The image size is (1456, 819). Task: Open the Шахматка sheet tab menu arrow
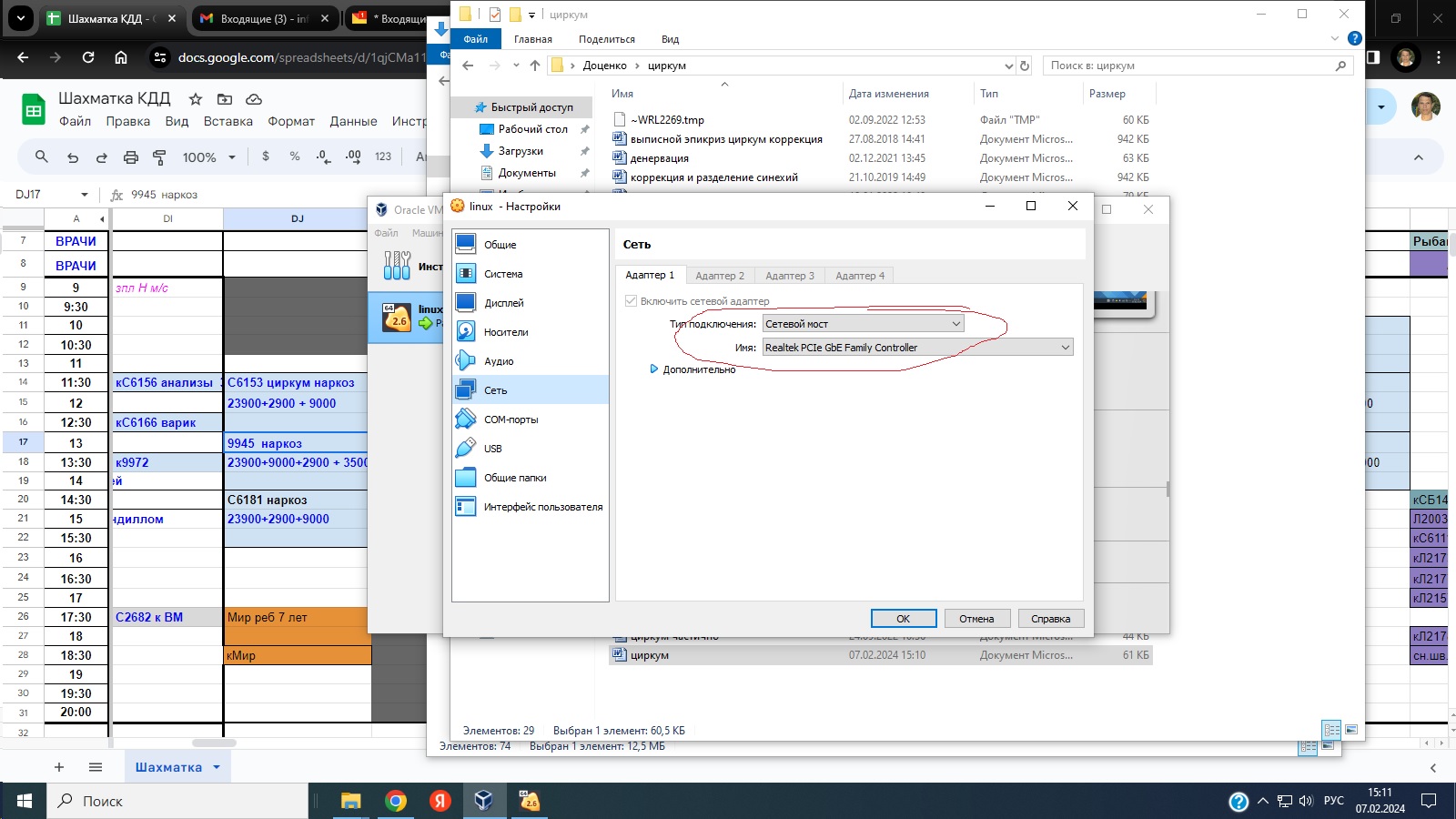(x=217, y=767)
